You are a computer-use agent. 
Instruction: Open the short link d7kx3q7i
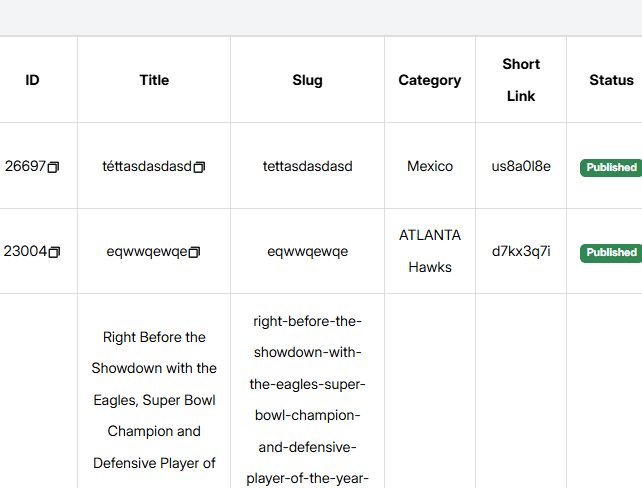[x=521, y=251]
